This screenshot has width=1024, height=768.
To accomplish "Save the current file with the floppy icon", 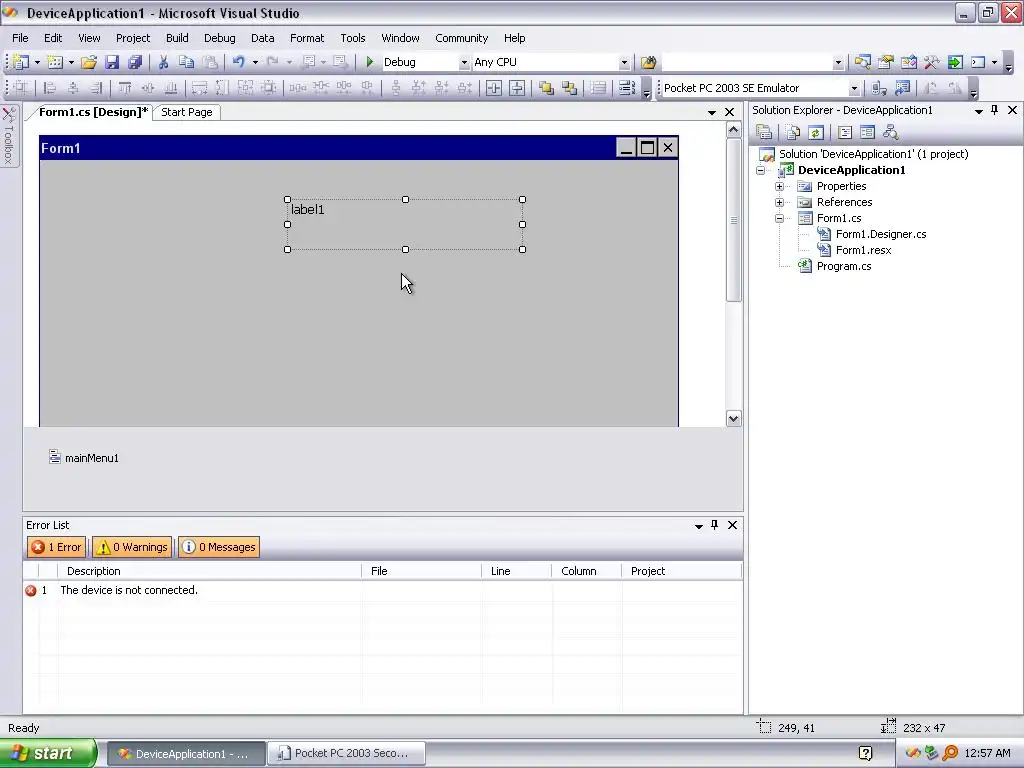I will pos(112,62).
